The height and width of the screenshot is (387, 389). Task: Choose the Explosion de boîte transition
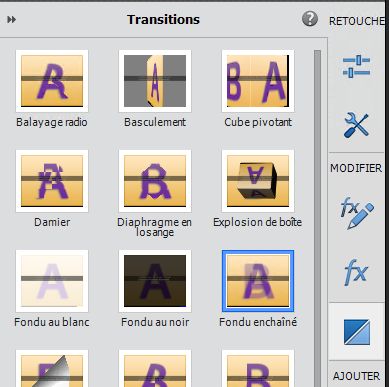pos(258,181)
